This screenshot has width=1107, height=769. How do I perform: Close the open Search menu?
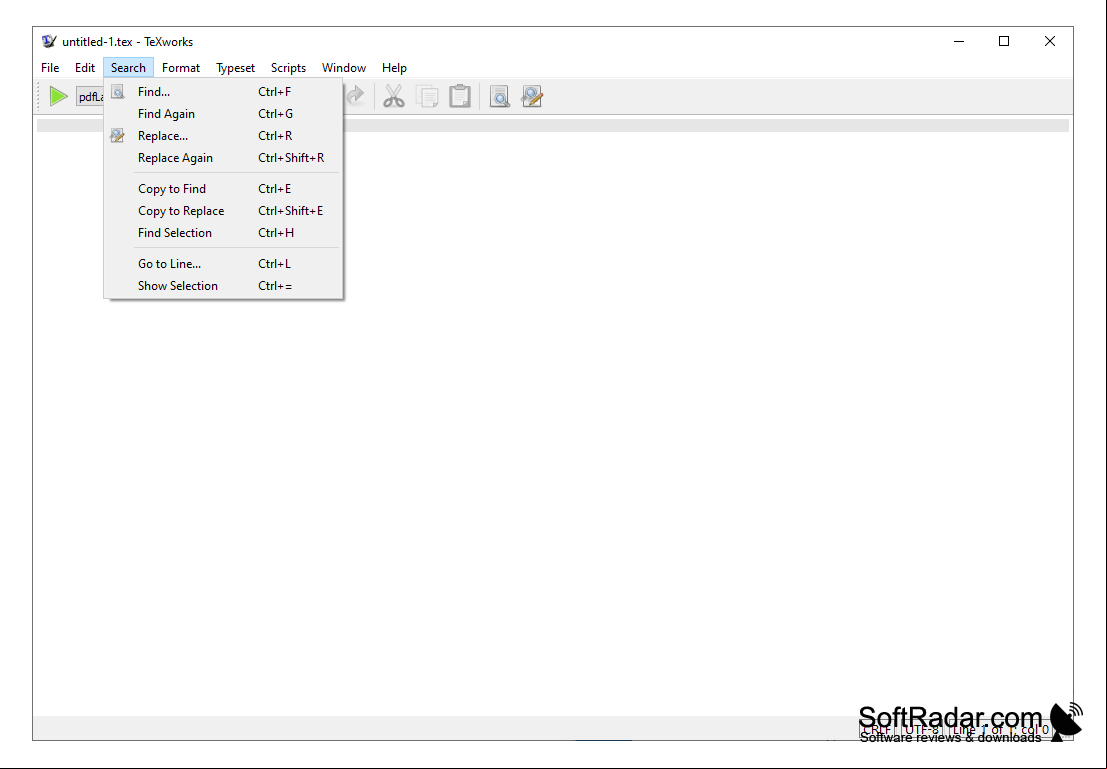[x=128, y=68]
